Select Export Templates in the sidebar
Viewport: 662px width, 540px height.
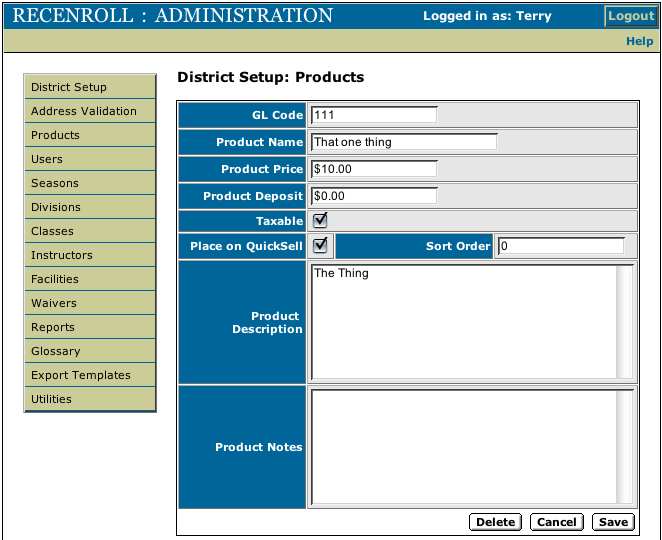[90, 375]
